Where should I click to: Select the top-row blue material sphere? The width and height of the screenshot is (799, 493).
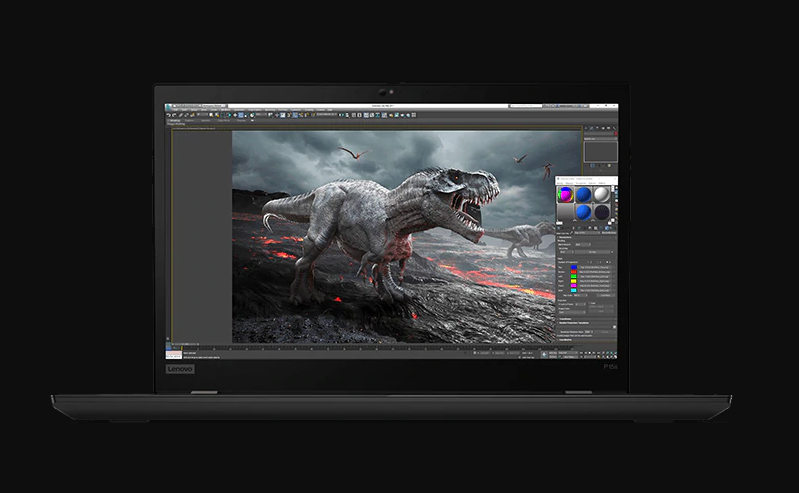(583, 194)
